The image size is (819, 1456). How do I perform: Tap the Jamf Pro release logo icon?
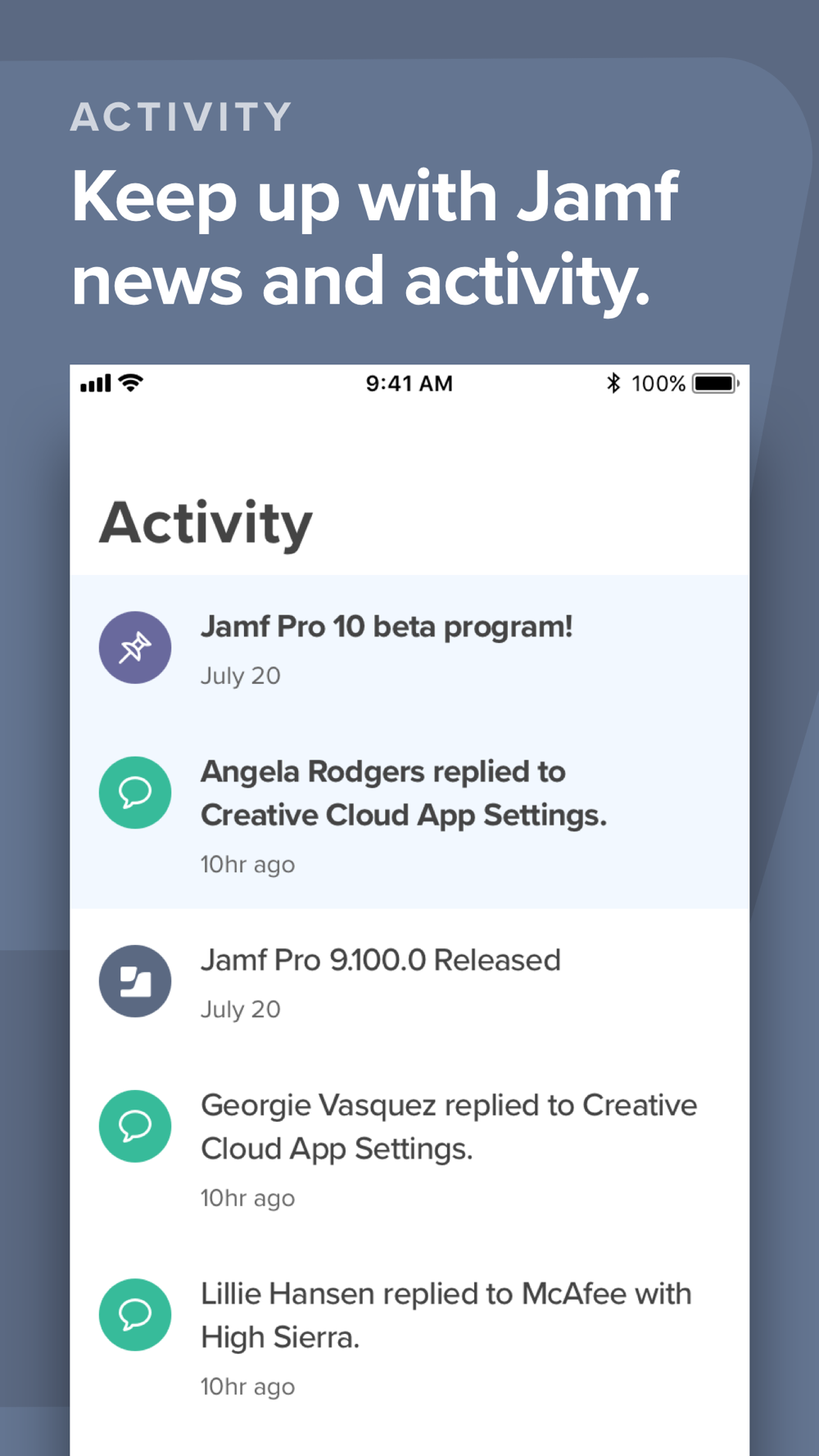coord(135,981)
